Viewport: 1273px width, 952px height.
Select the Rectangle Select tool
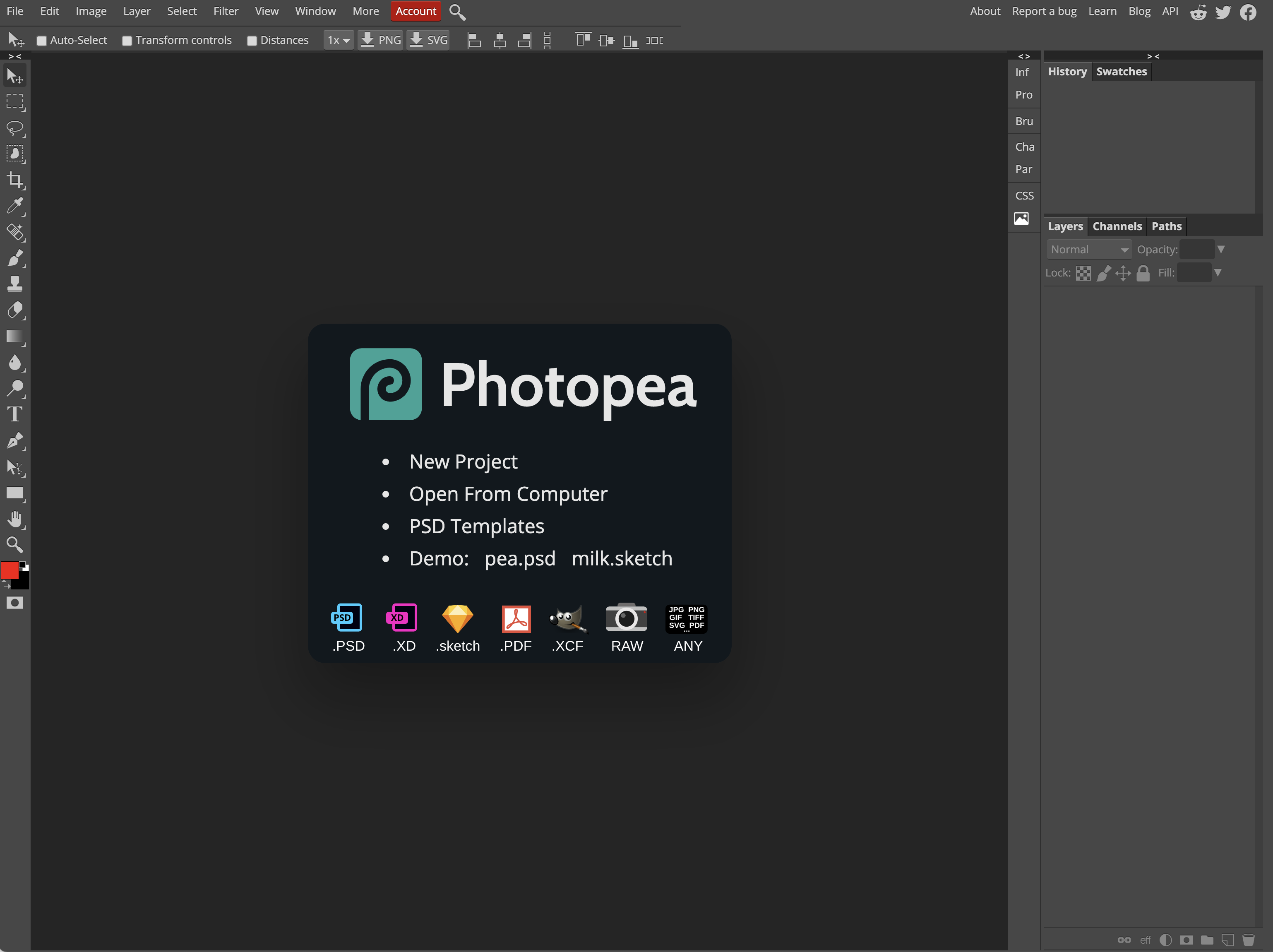tap(15, 102)
